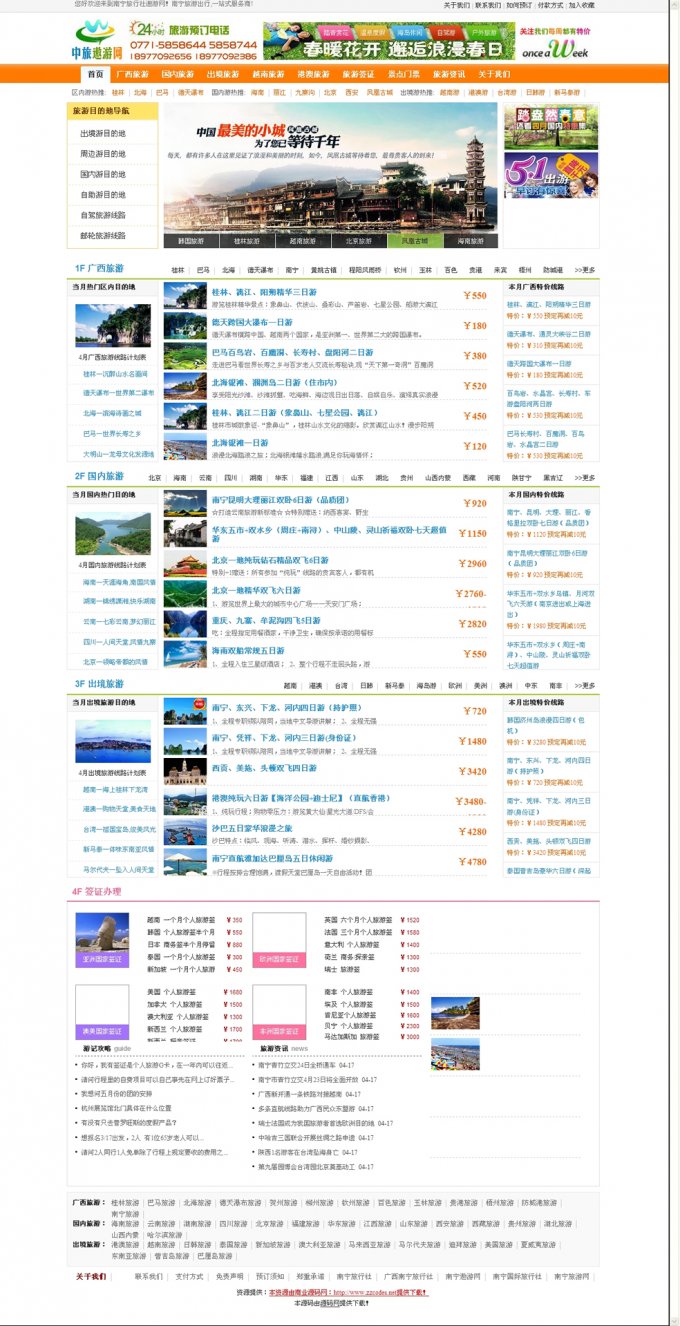Screen dimensions: 680x1326
Task: Select 国内游目的地 in sidebar
Action: click(103, 174)
